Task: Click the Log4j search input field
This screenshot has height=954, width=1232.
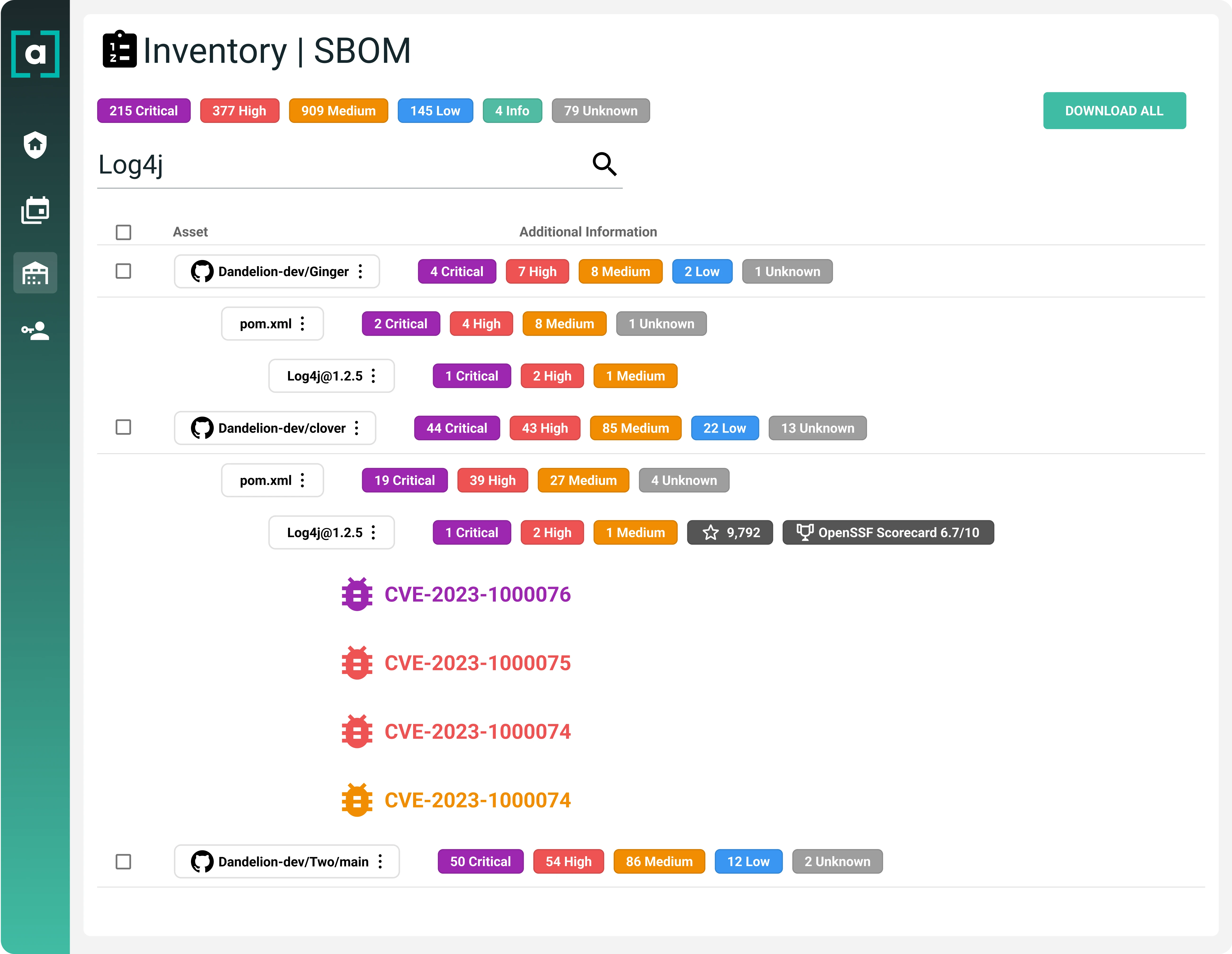Action: click(338, 165)
